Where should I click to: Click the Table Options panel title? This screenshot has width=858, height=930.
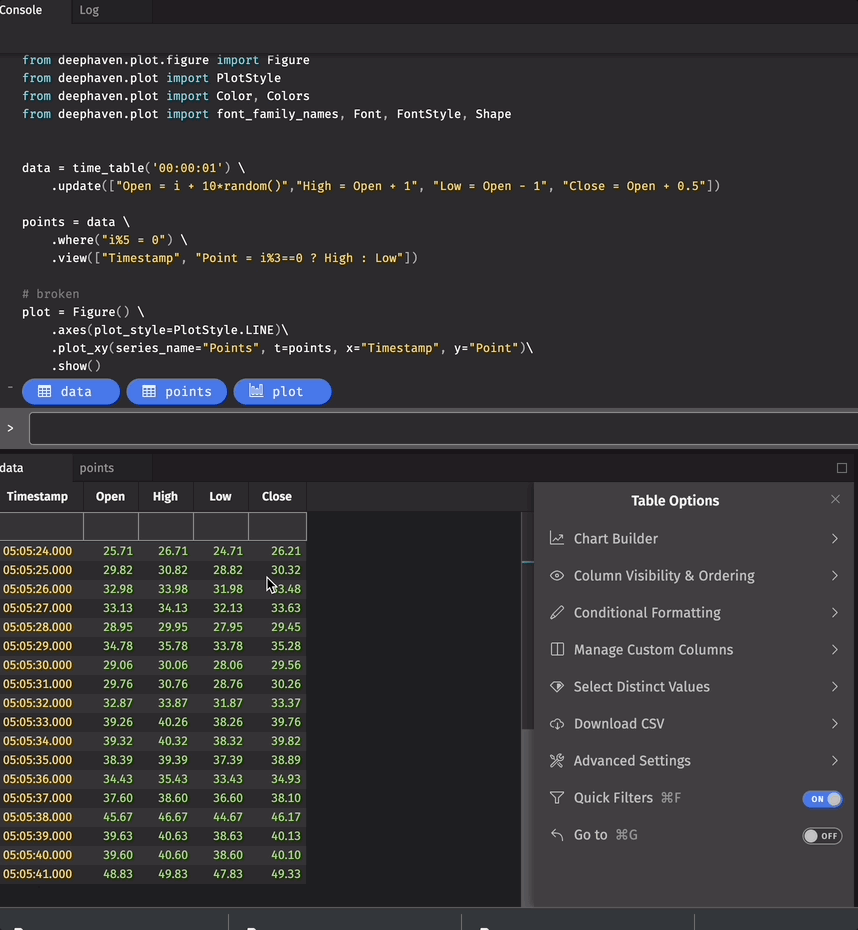pos(675,501)
